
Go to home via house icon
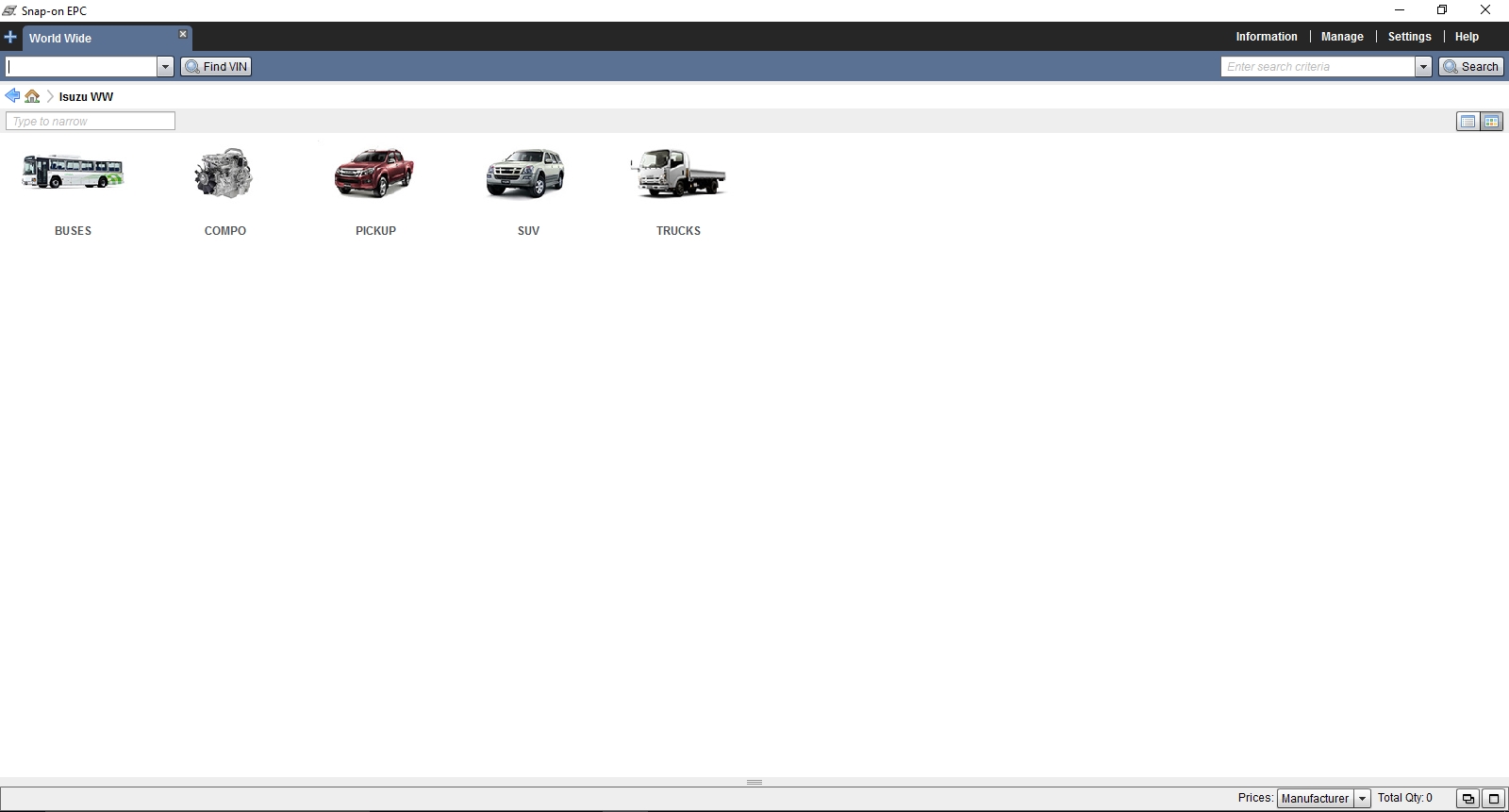[x=32, y=96]
